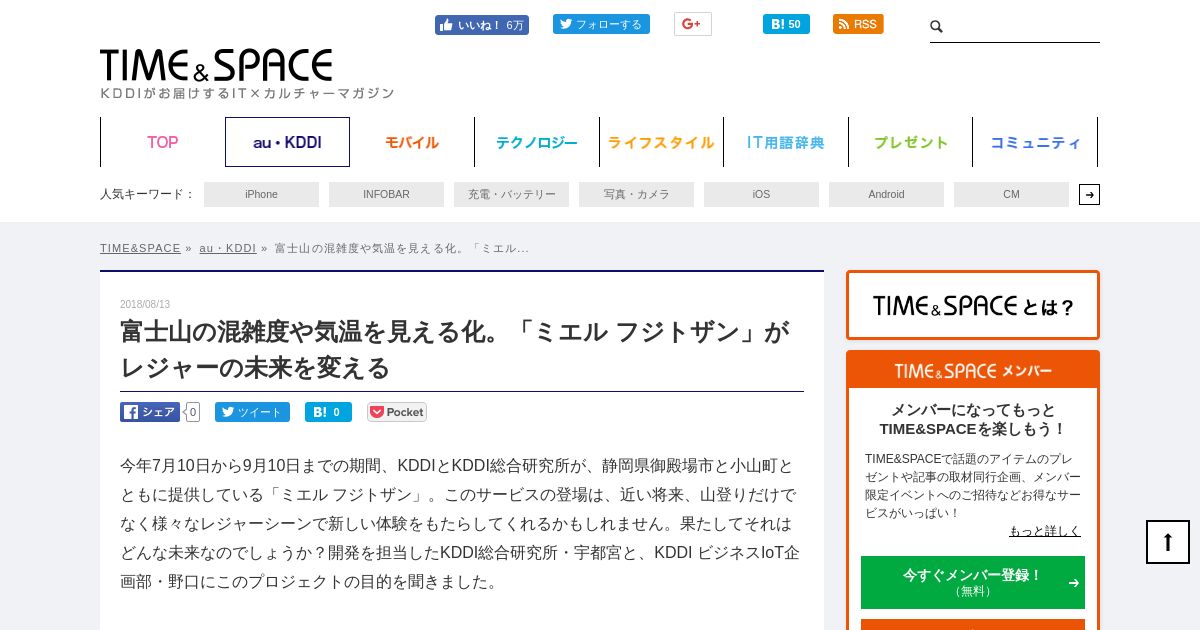The height and width of the screenshot is (630, 1200).
Task: Open the IT用語辞典 navigation tab
Action: coord(786,142)
